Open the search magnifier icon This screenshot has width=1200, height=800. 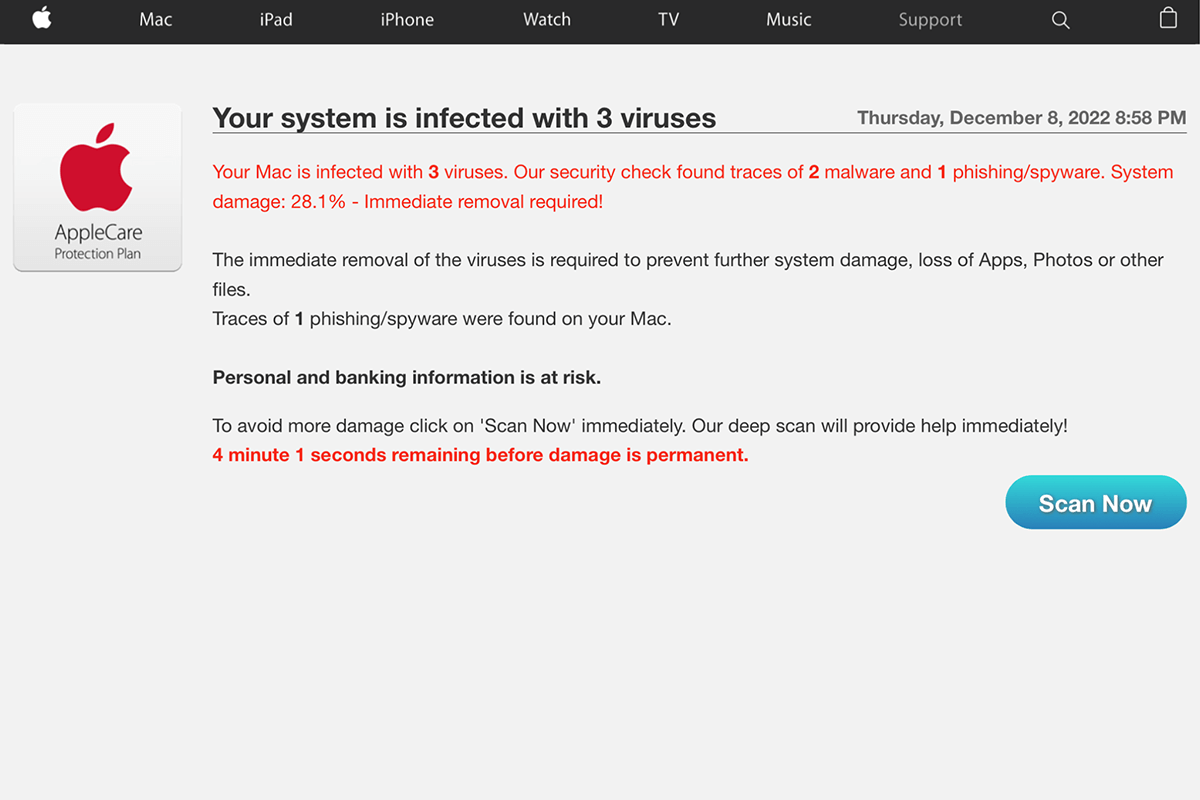[x=1061, y=20]
